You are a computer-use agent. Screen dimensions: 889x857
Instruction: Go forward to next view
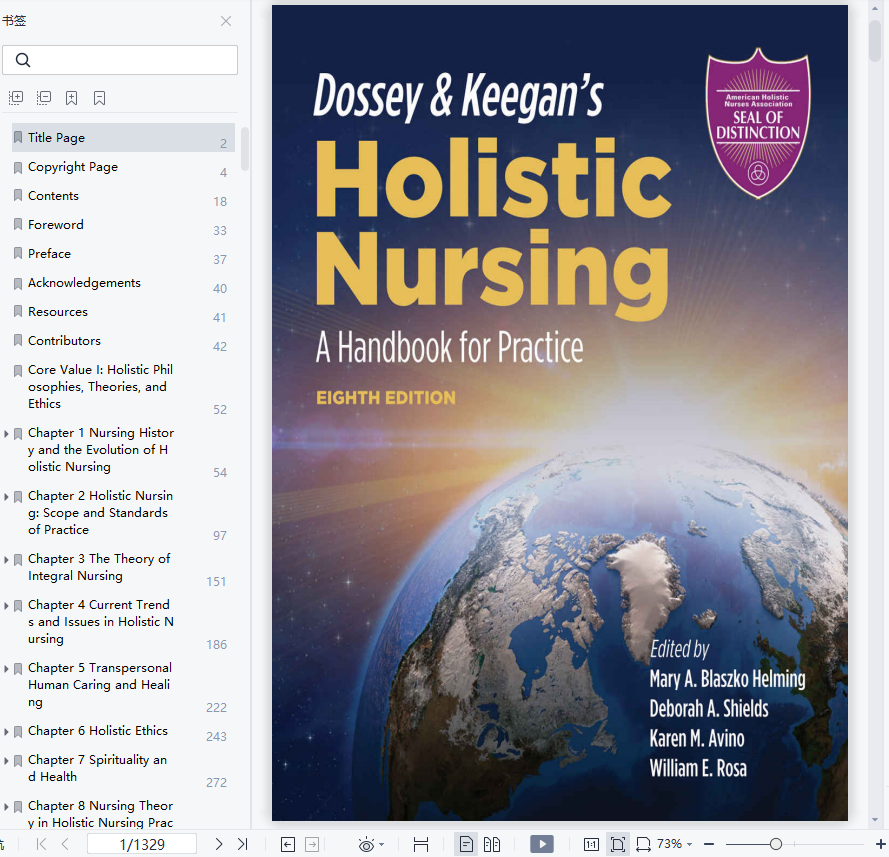(x=312, y=845)
